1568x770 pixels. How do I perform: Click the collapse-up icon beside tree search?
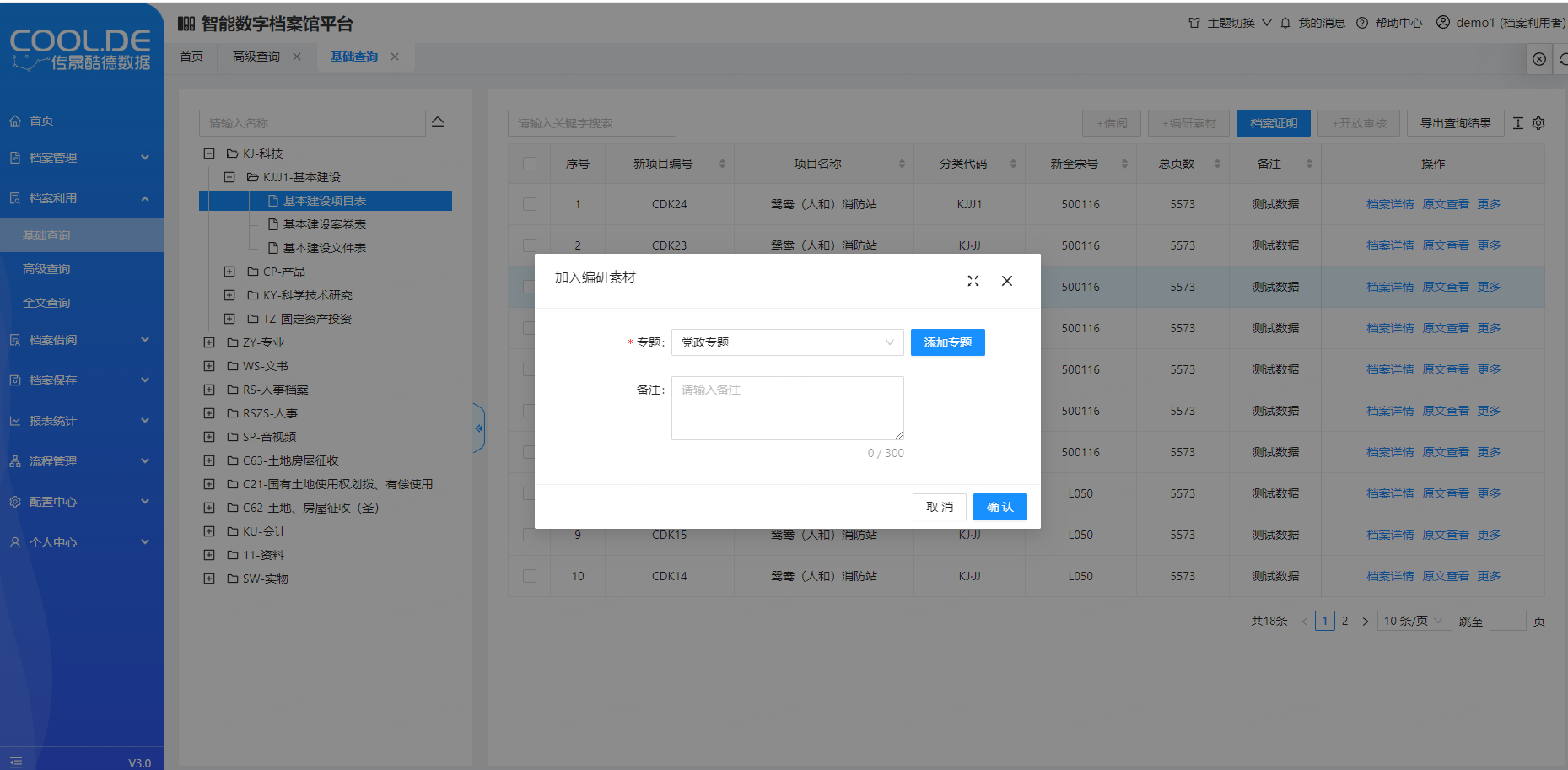coord(438,122)
